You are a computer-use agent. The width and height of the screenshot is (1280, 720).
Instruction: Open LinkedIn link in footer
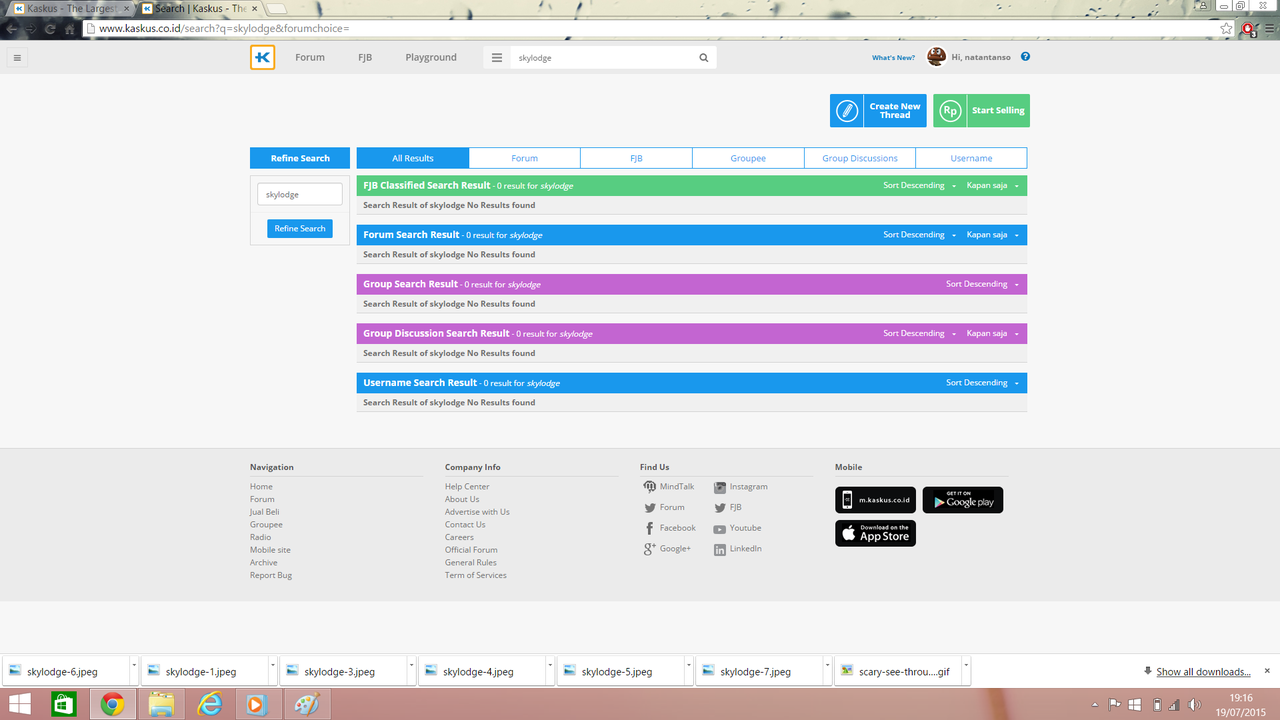coord(738,549)
